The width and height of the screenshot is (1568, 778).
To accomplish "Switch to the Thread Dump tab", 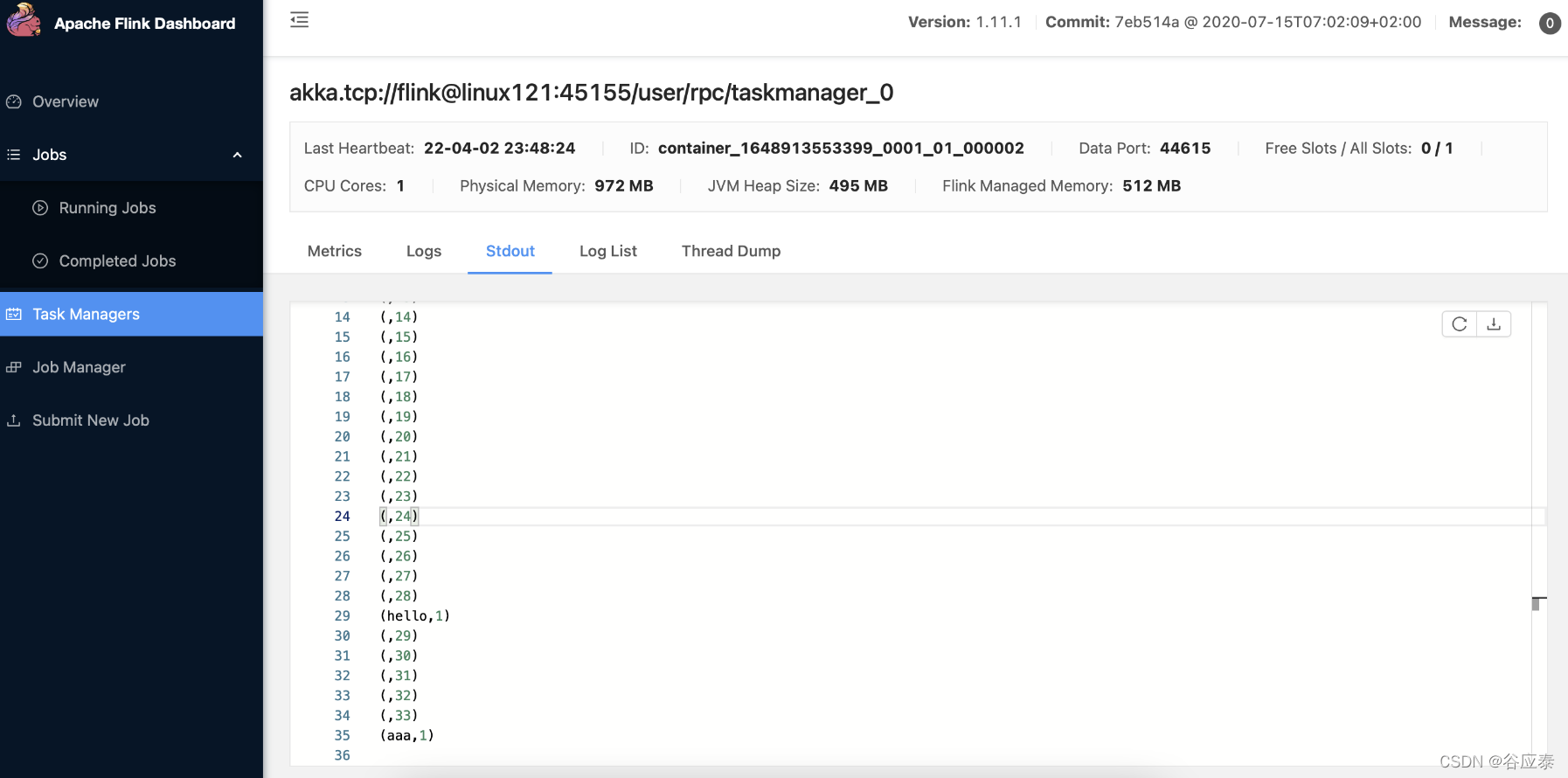I will 732,251.
